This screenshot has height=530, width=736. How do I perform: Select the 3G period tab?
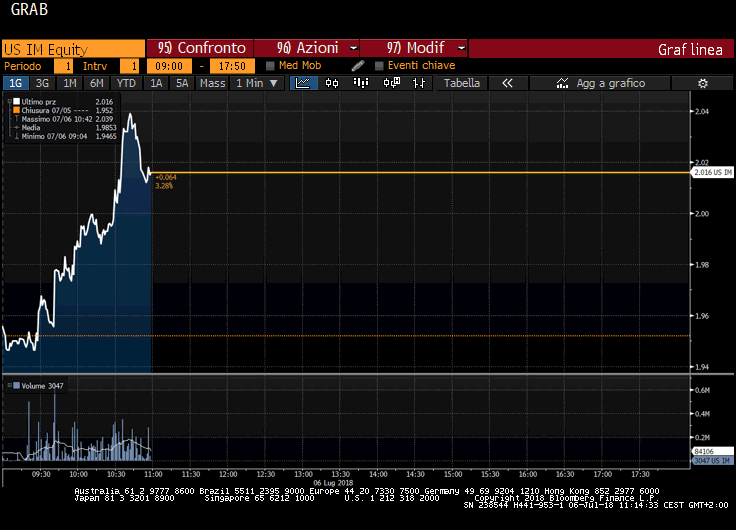point(42,83)
